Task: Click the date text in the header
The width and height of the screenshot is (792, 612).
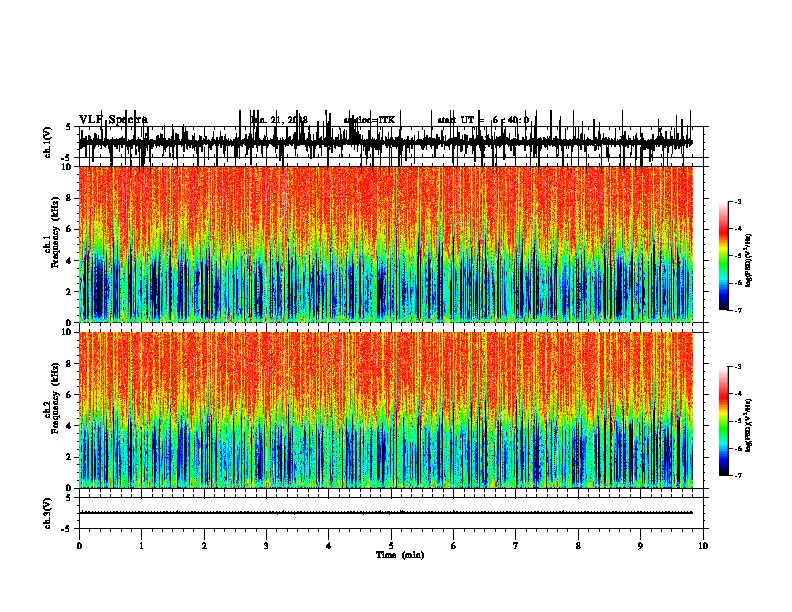Action: pos(279,120)
